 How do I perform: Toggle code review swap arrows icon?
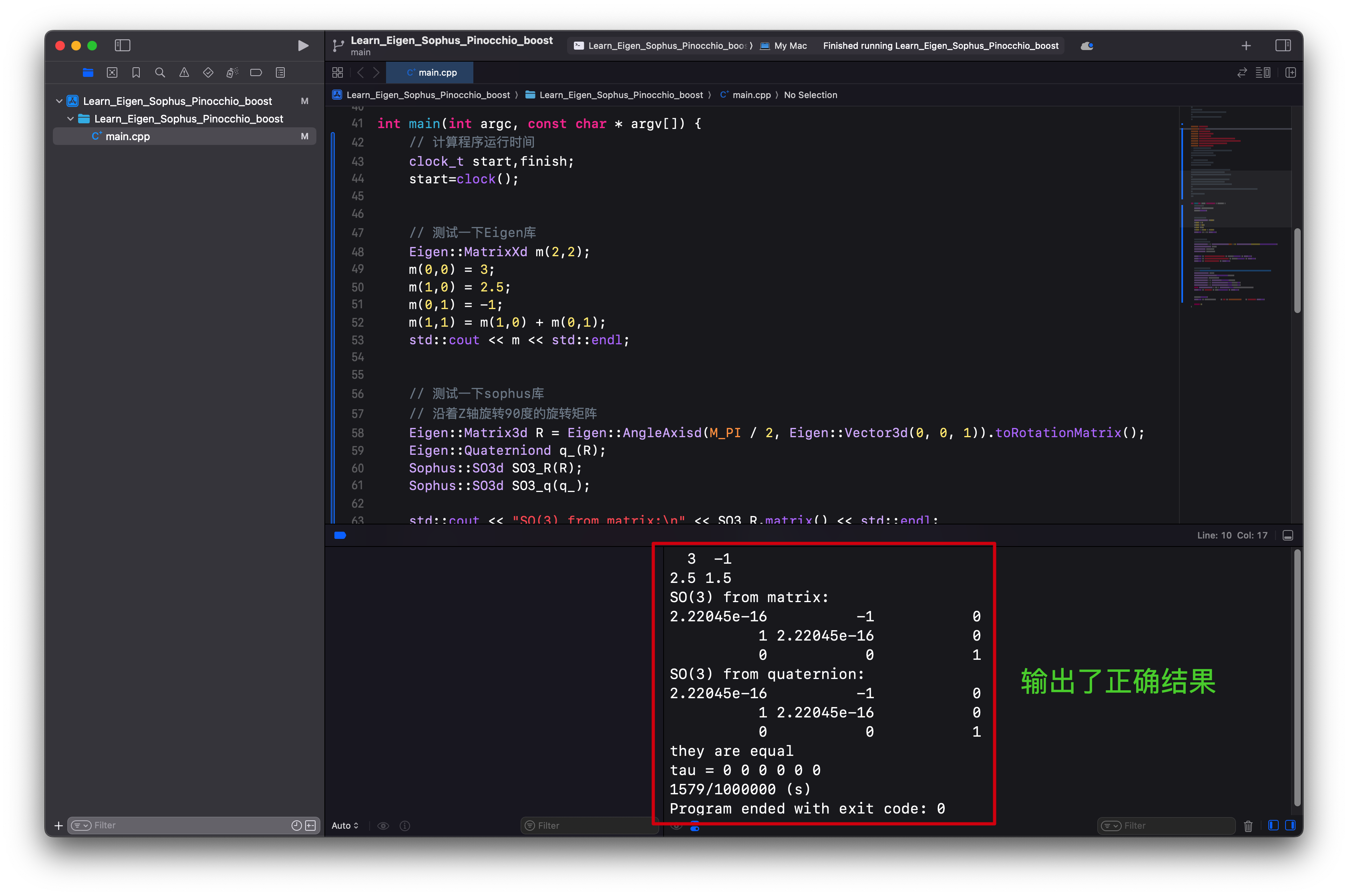[1242, 72]
